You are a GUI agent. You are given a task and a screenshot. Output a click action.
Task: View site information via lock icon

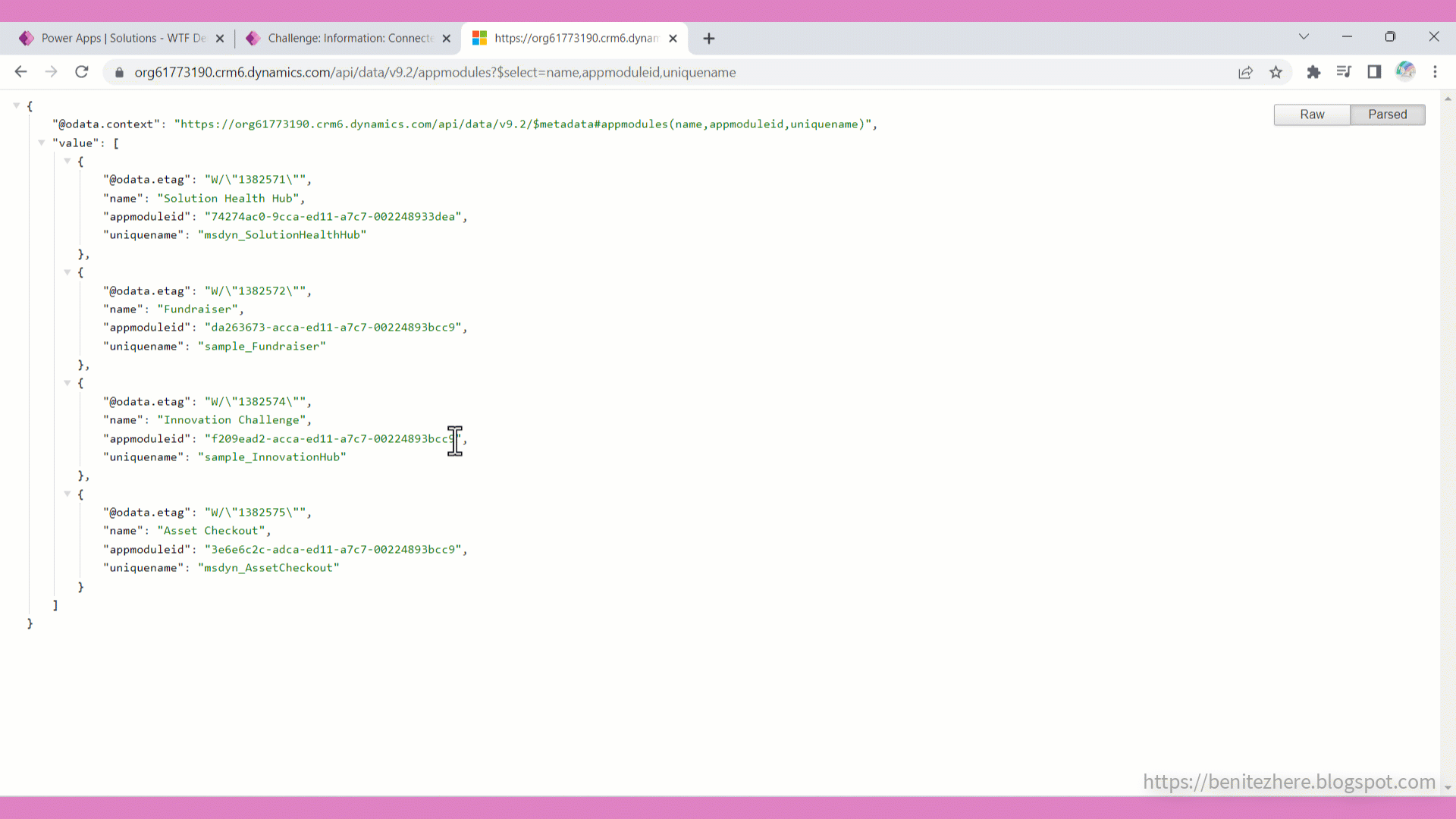point(119,73)
